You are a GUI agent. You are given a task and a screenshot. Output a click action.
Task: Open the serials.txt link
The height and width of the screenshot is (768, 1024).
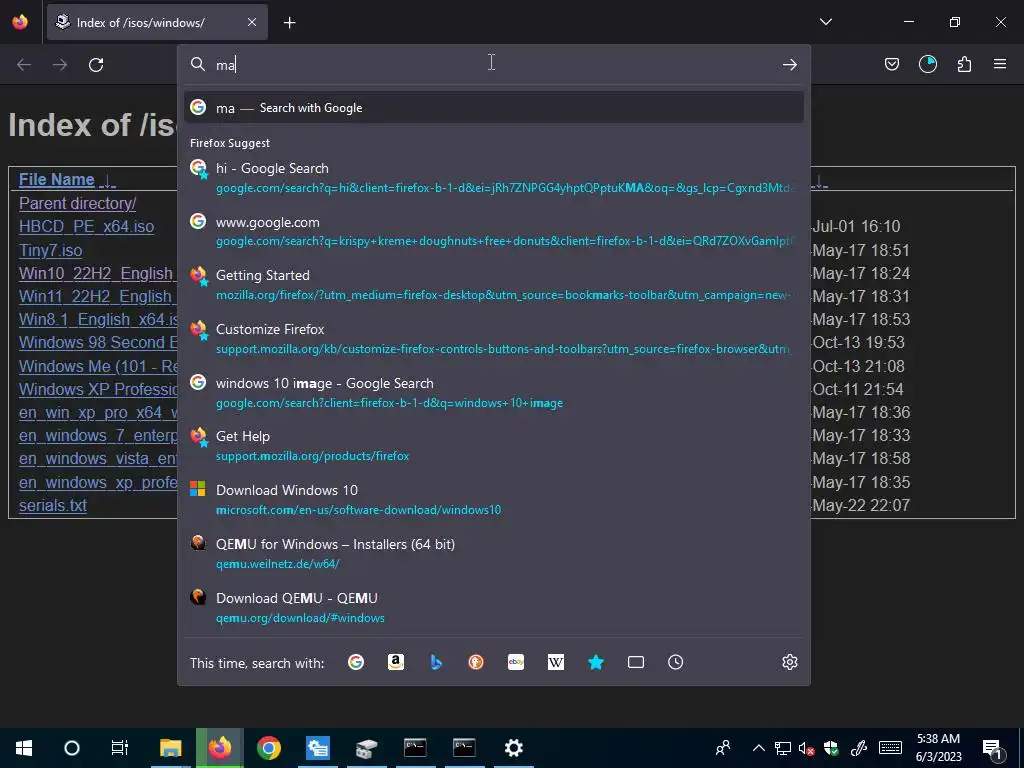(x=53, y=505)
